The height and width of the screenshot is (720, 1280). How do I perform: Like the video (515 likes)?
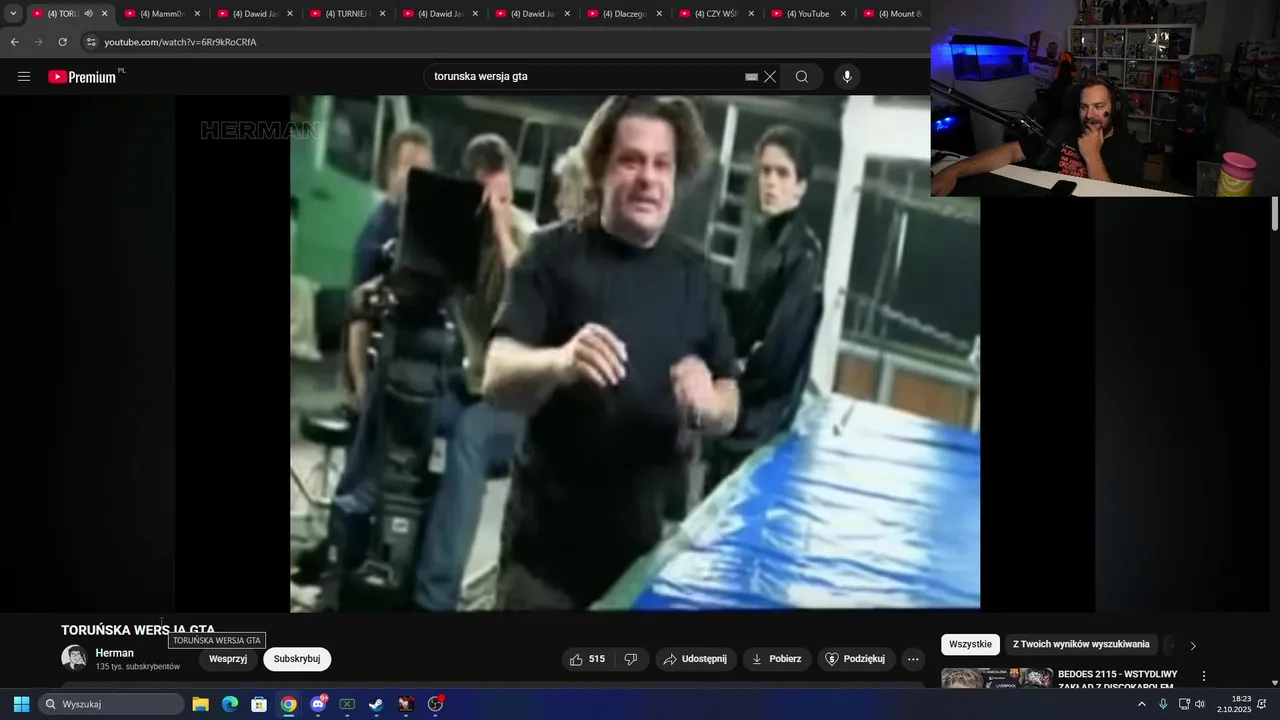click(x=588, y=659)
